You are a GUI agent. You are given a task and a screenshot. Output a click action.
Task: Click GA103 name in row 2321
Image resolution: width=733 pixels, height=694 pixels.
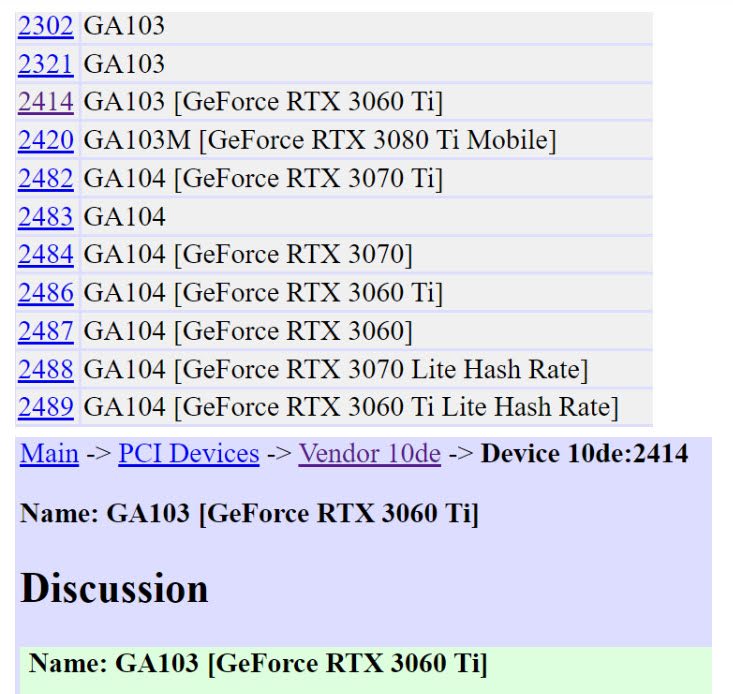tap(124, 64)
